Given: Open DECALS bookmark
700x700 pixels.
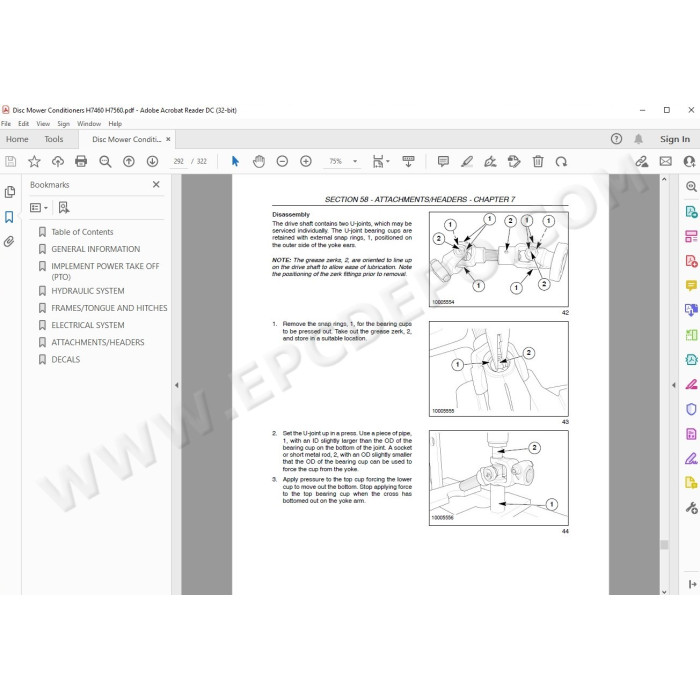Looking at the screenshot, I should [x=65, y=359].
